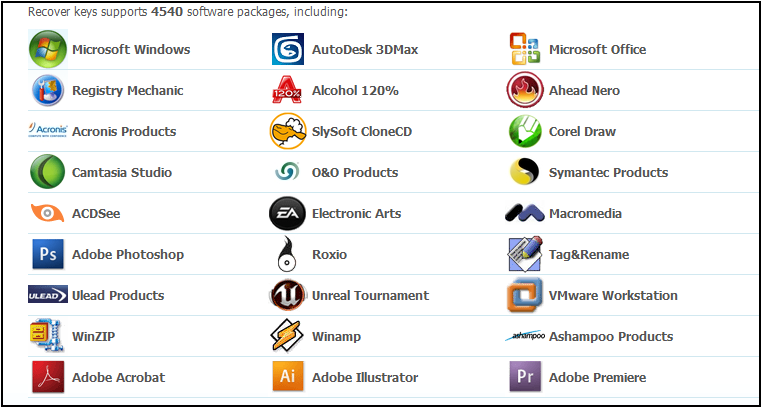
Task: Select the Winamp lightning bolt icon
Action: coord(287,336)
